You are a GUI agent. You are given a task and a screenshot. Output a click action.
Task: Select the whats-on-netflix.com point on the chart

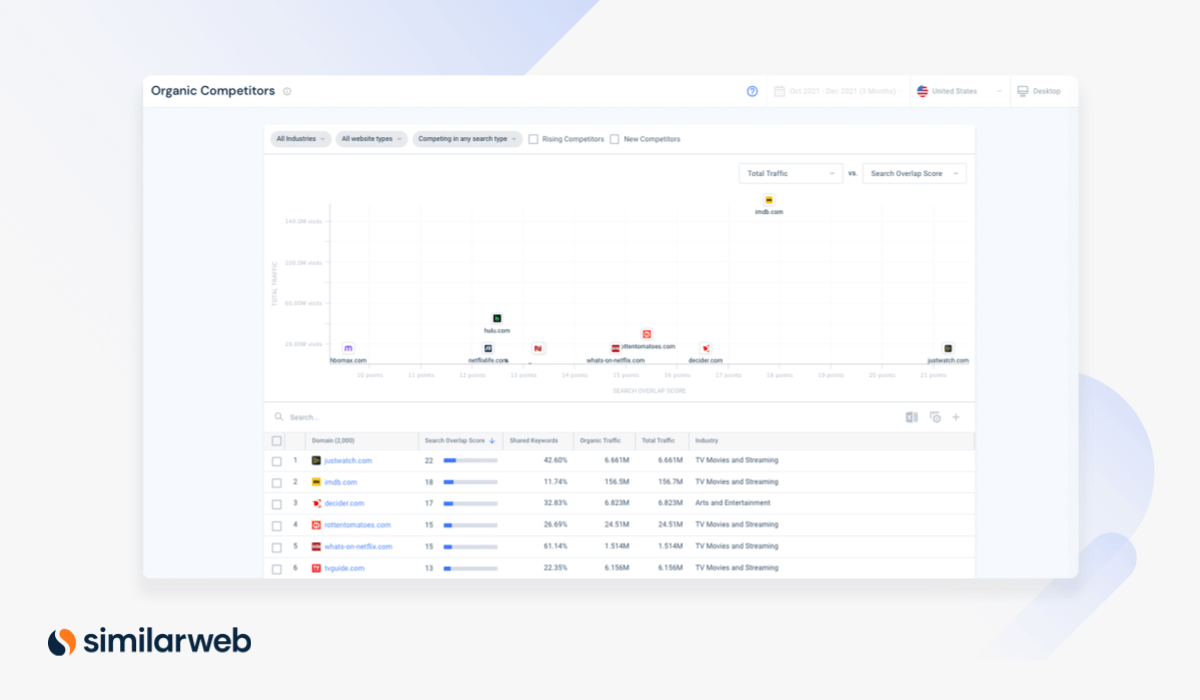click(616, 348)
